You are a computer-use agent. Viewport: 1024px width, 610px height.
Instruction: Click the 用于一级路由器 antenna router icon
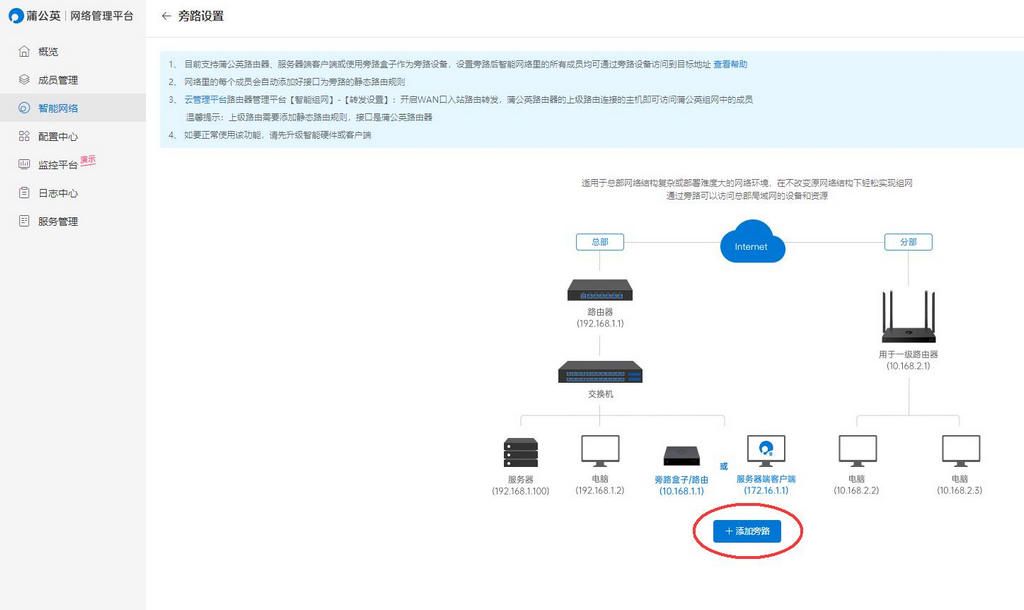[x=908, y=317]
